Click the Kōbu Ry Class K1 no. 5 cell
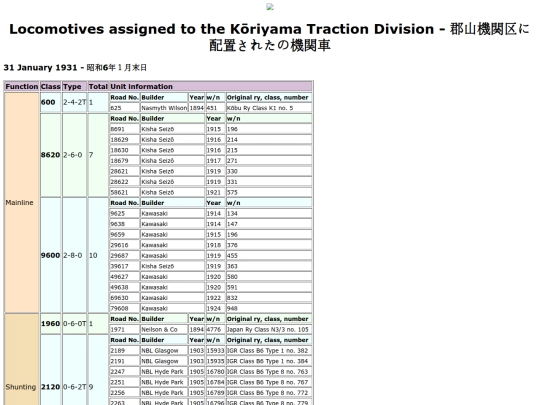540x405 pixels. [x=269, y=108]
